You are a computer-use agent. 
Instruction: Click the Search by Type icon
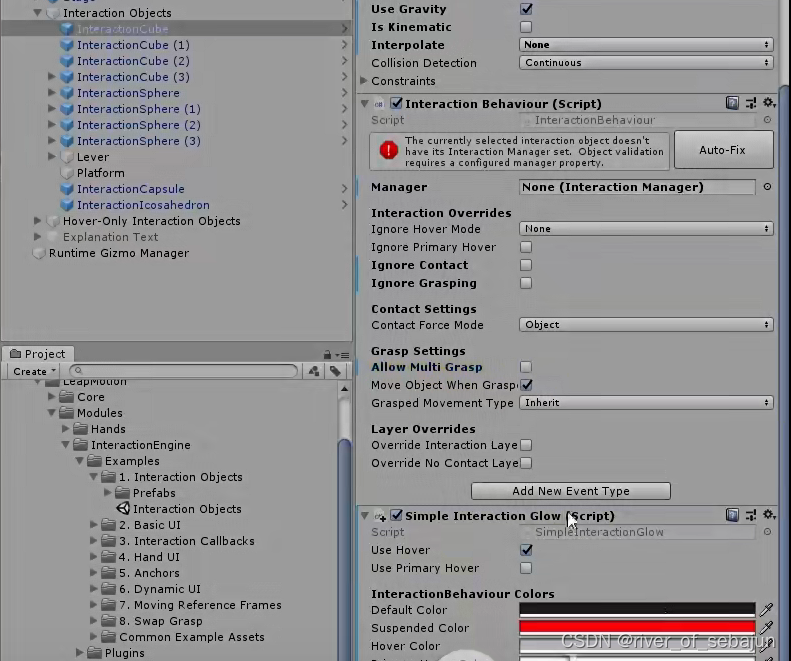tap(314, 371)
